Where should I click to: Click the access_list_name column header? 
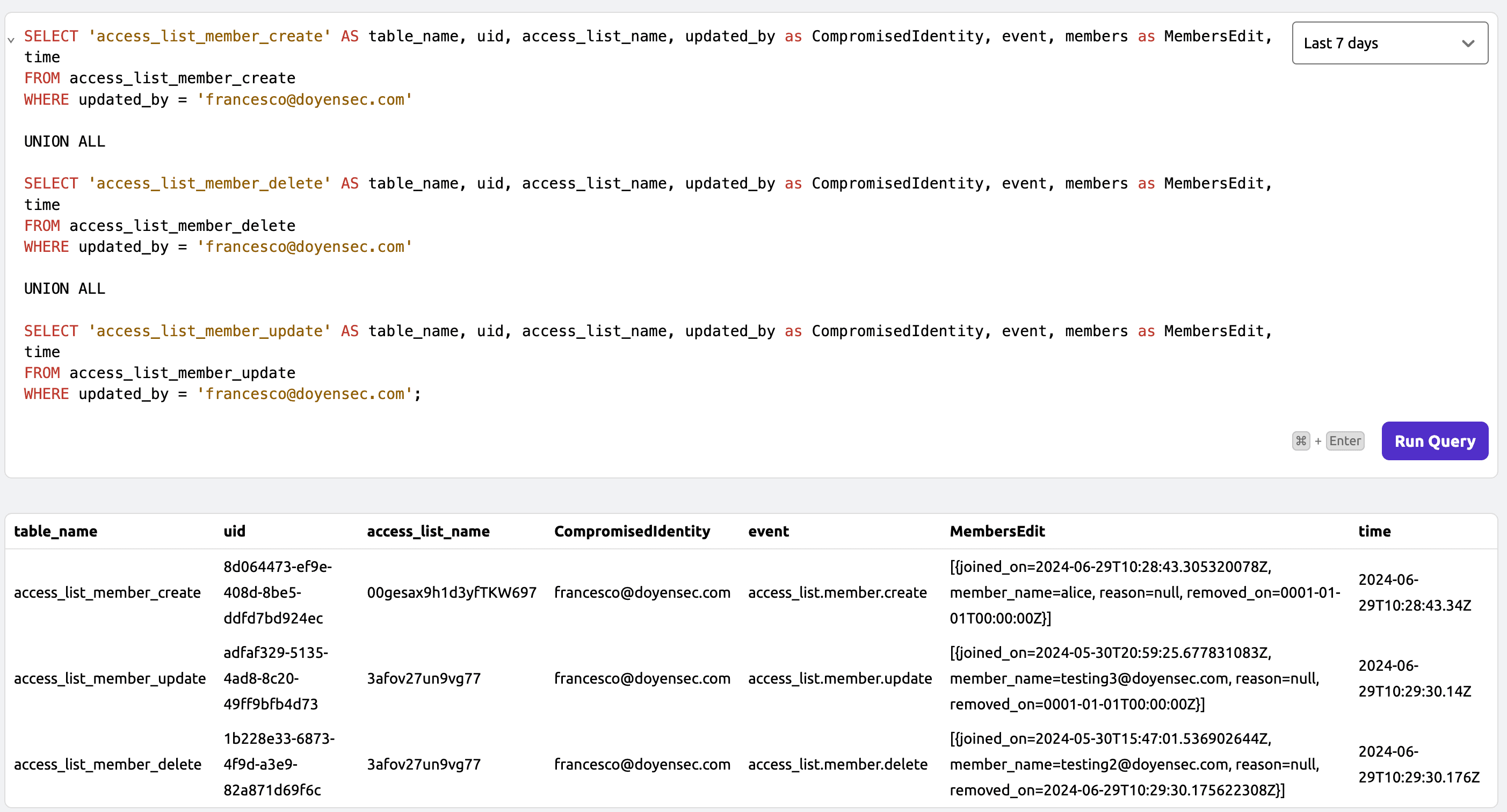point(428,531)
